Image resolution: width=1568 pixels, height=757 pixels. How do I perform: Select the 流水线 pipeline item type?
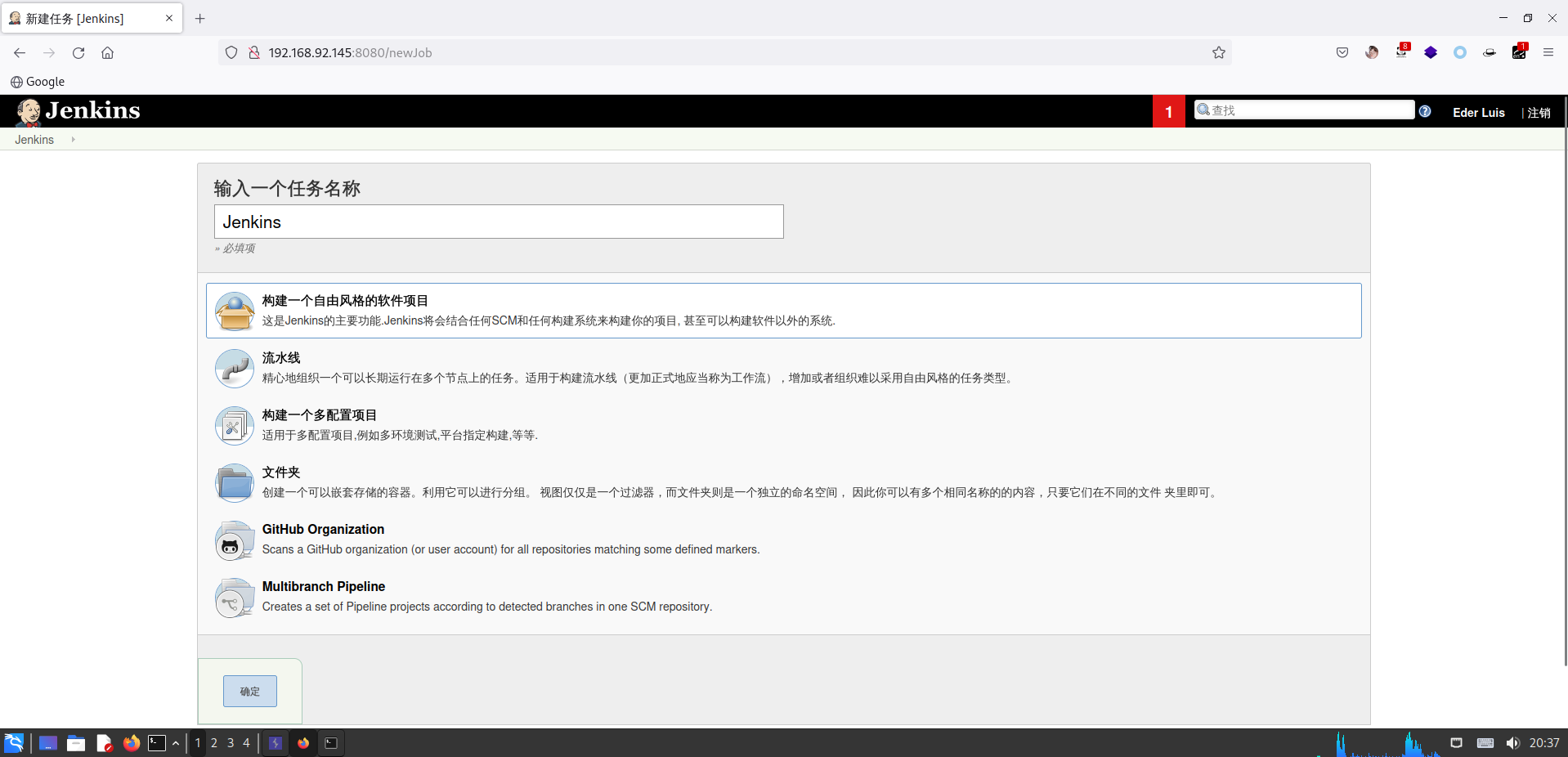click(x=783, y=368)
